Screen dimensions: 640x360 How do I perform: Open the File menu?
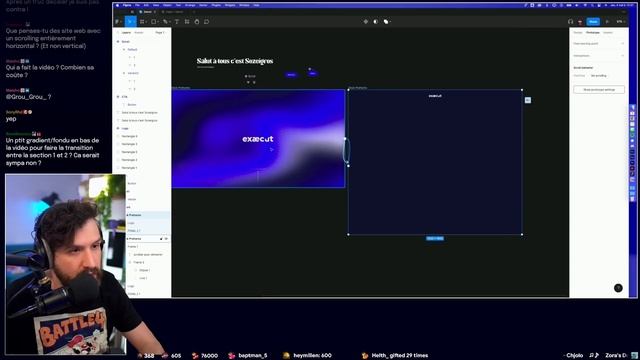[x=138, y=5]
